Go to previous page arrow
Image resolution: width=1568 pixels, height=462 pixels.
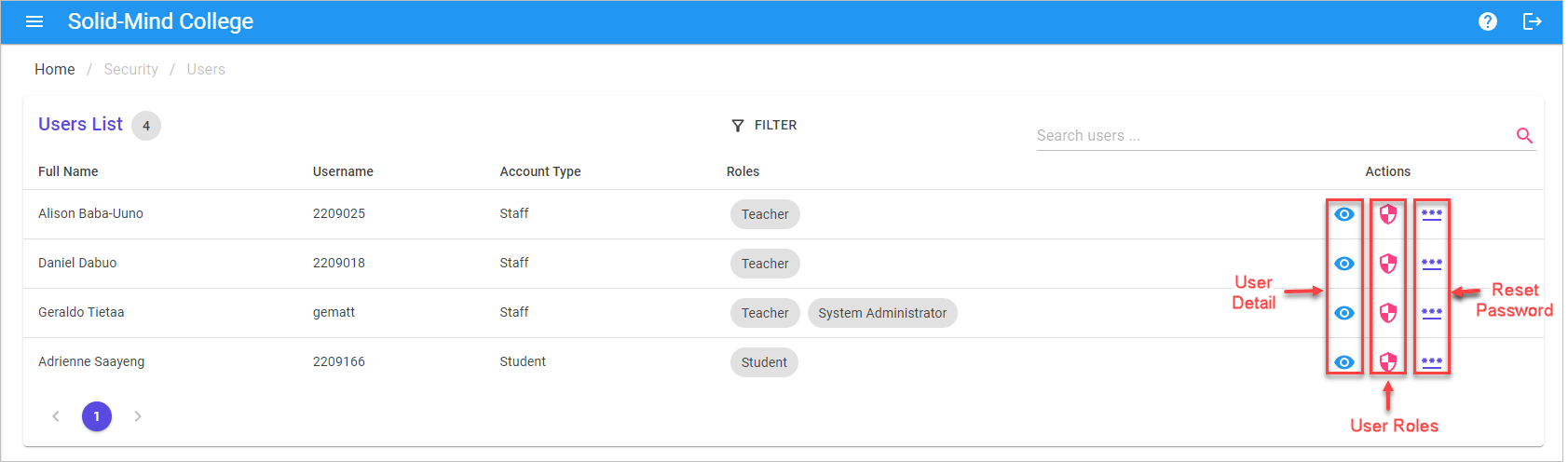coord(56,416)
